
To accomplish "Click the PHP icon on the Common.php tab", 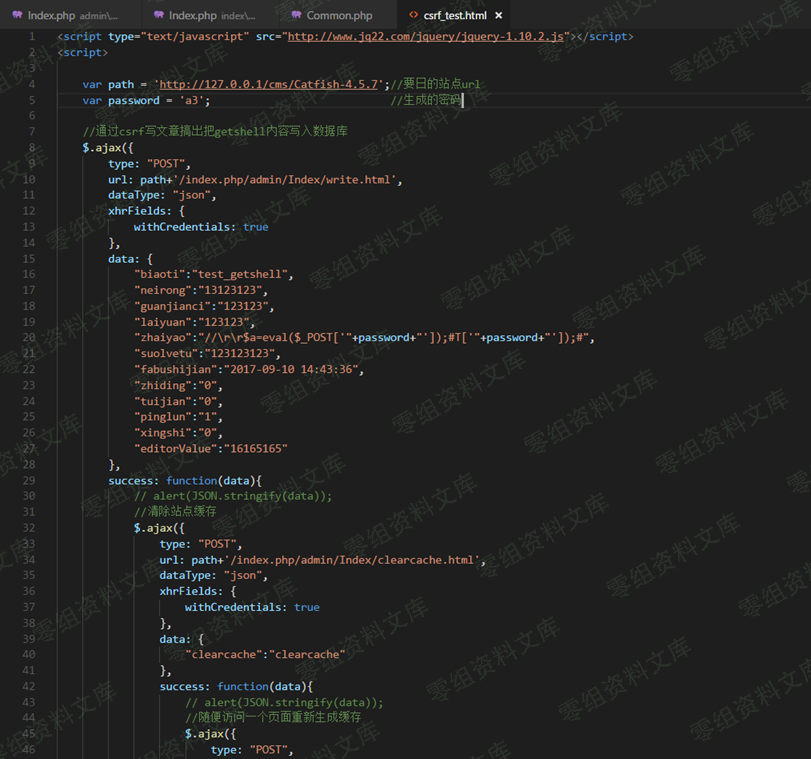I will pyautogui.click(x=296, y=15).
